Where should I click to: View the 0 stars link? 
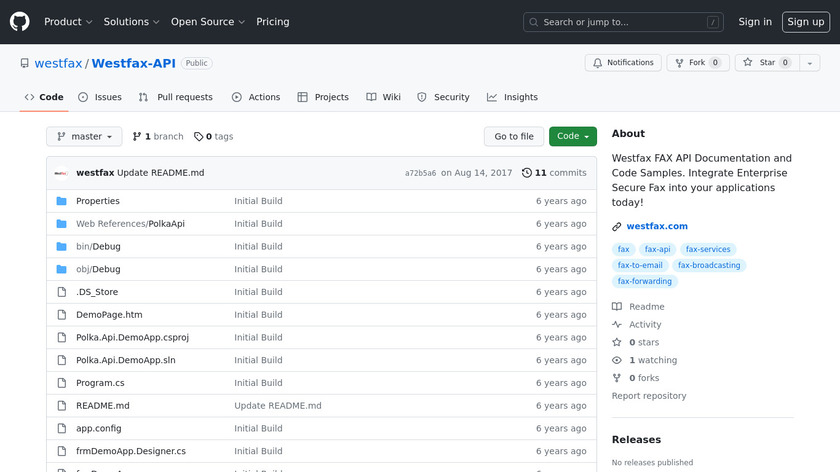pyautogui.click(x=635, y=342)
